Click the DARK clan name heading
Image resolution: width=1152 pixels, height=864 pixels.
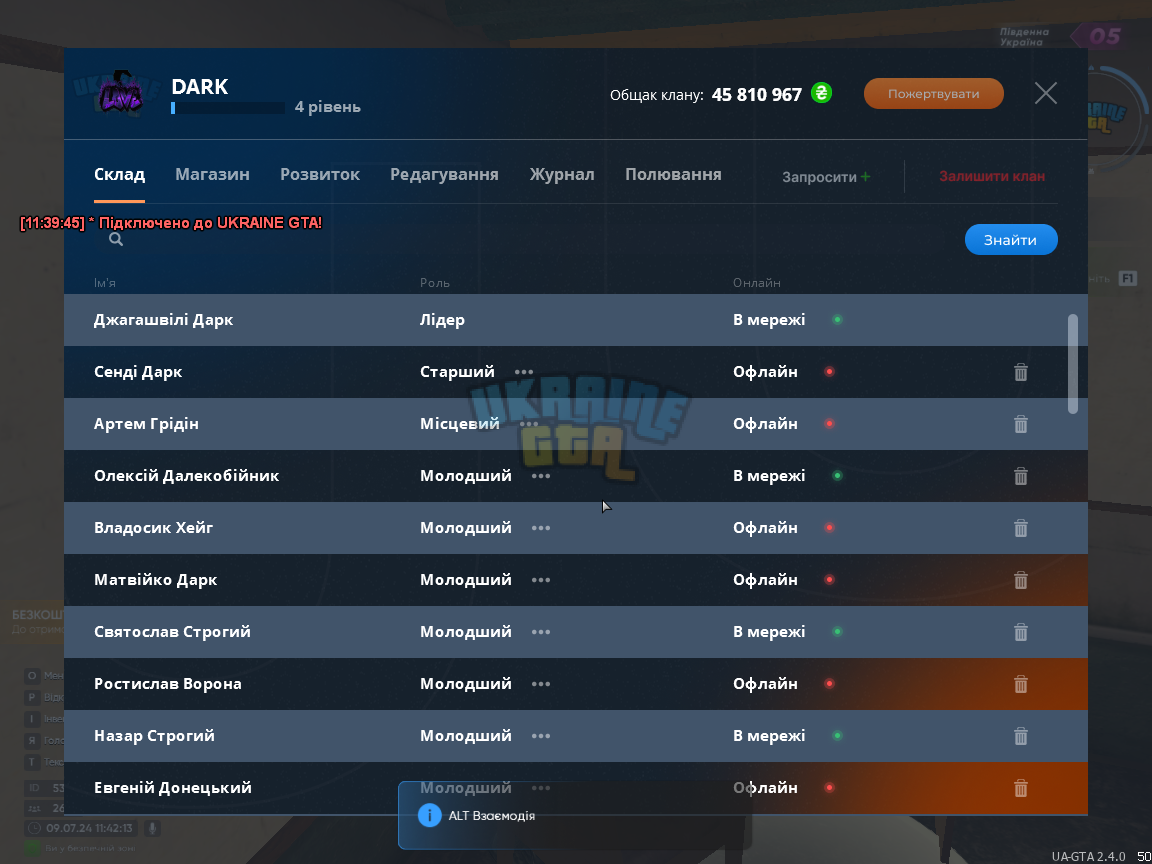[x=200, y=87]
